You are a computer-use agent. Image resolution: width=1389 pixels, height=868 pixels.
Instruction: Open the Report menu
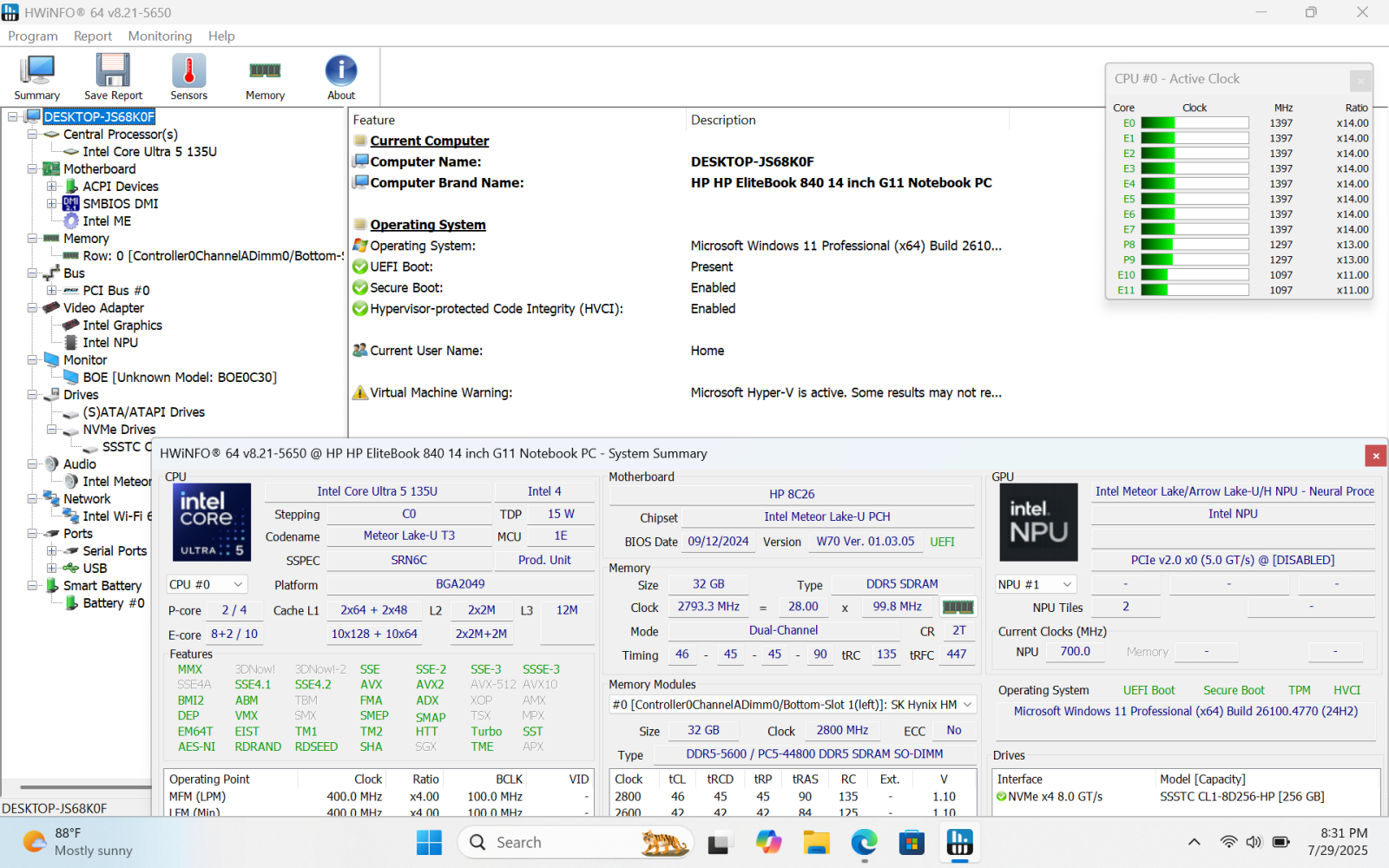(x=93, y=36)
